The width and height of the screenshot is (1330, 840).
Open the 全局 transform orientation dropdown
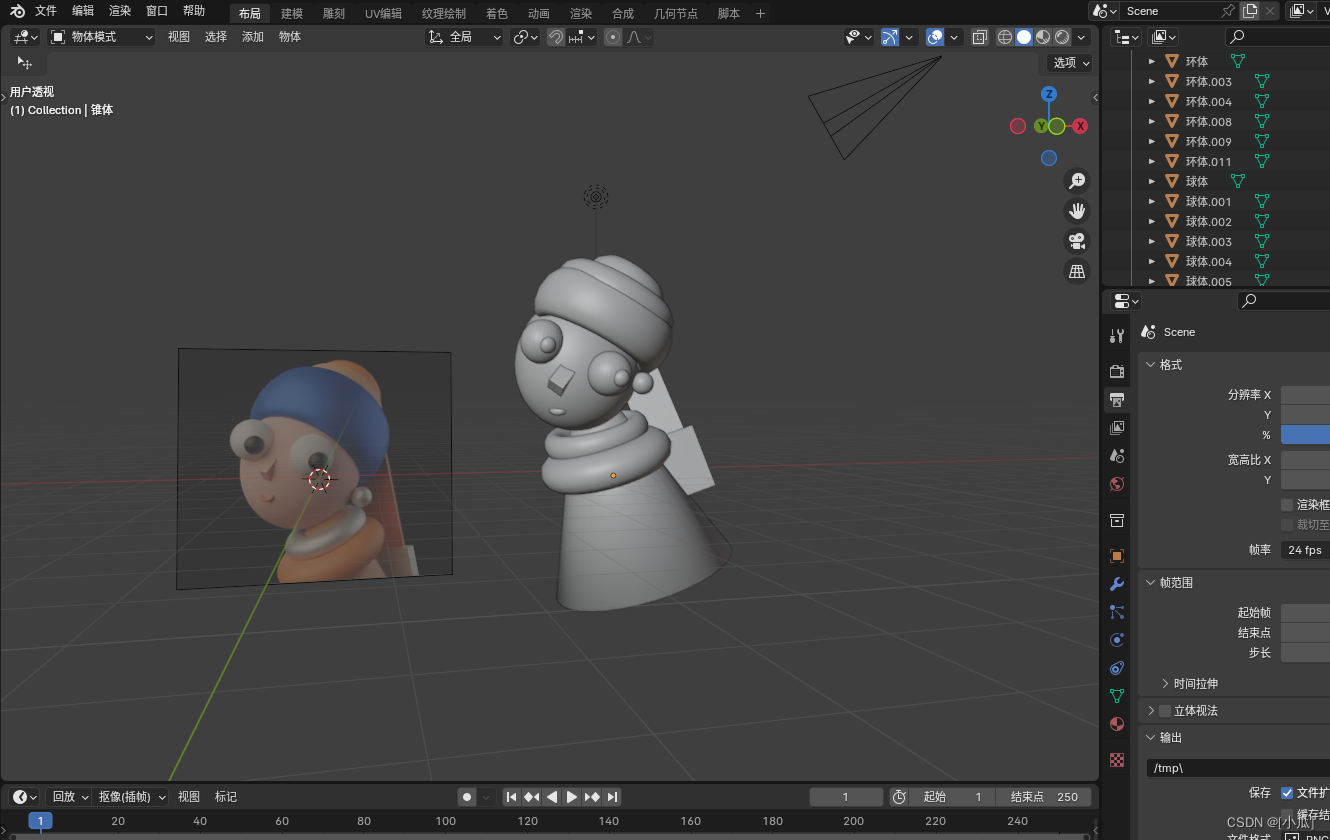click(x=465, y=37)
